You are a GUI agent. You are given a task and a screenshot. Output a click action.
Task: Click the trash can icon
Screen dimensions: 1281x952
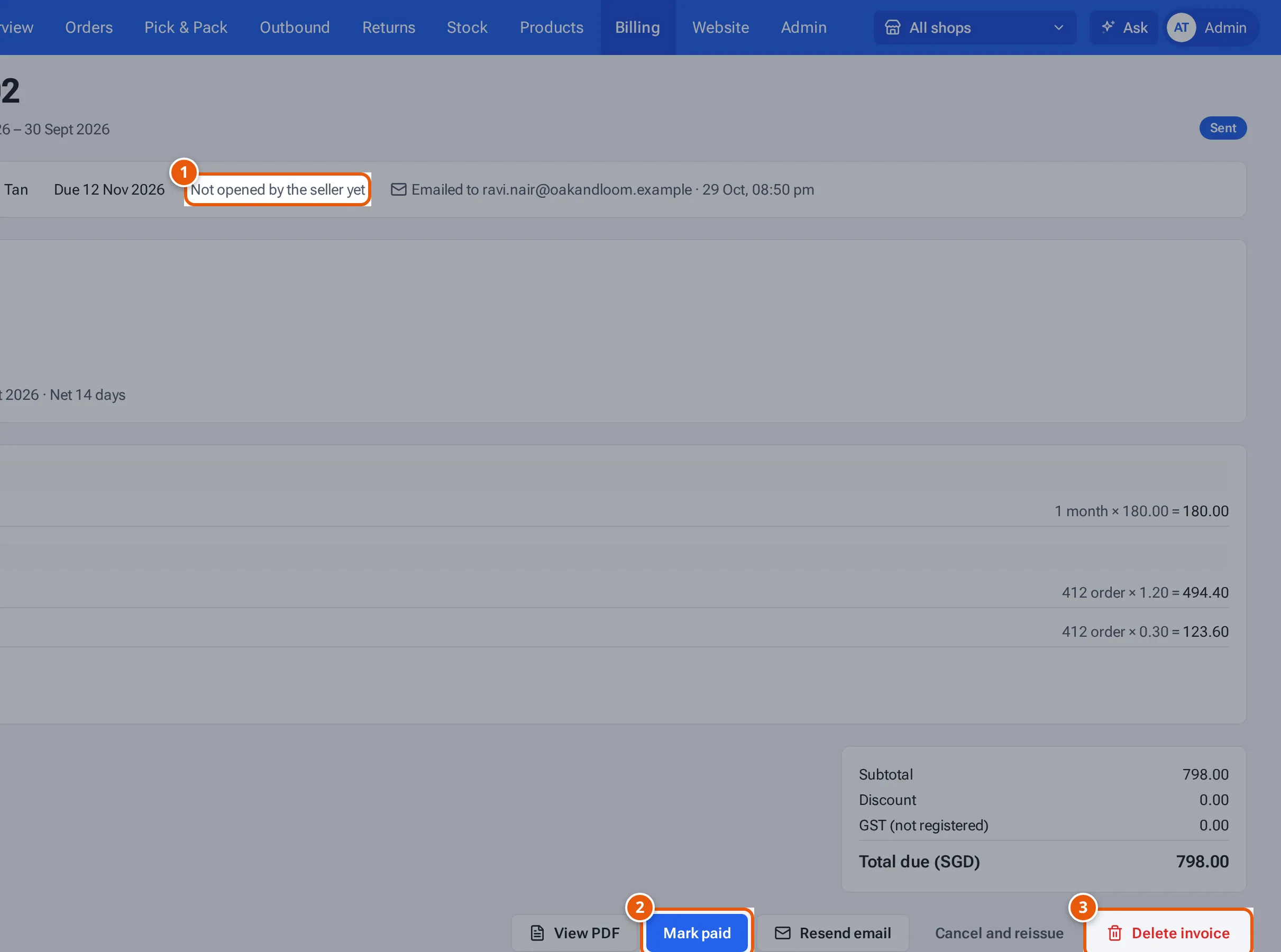(x=1114, y=932)
